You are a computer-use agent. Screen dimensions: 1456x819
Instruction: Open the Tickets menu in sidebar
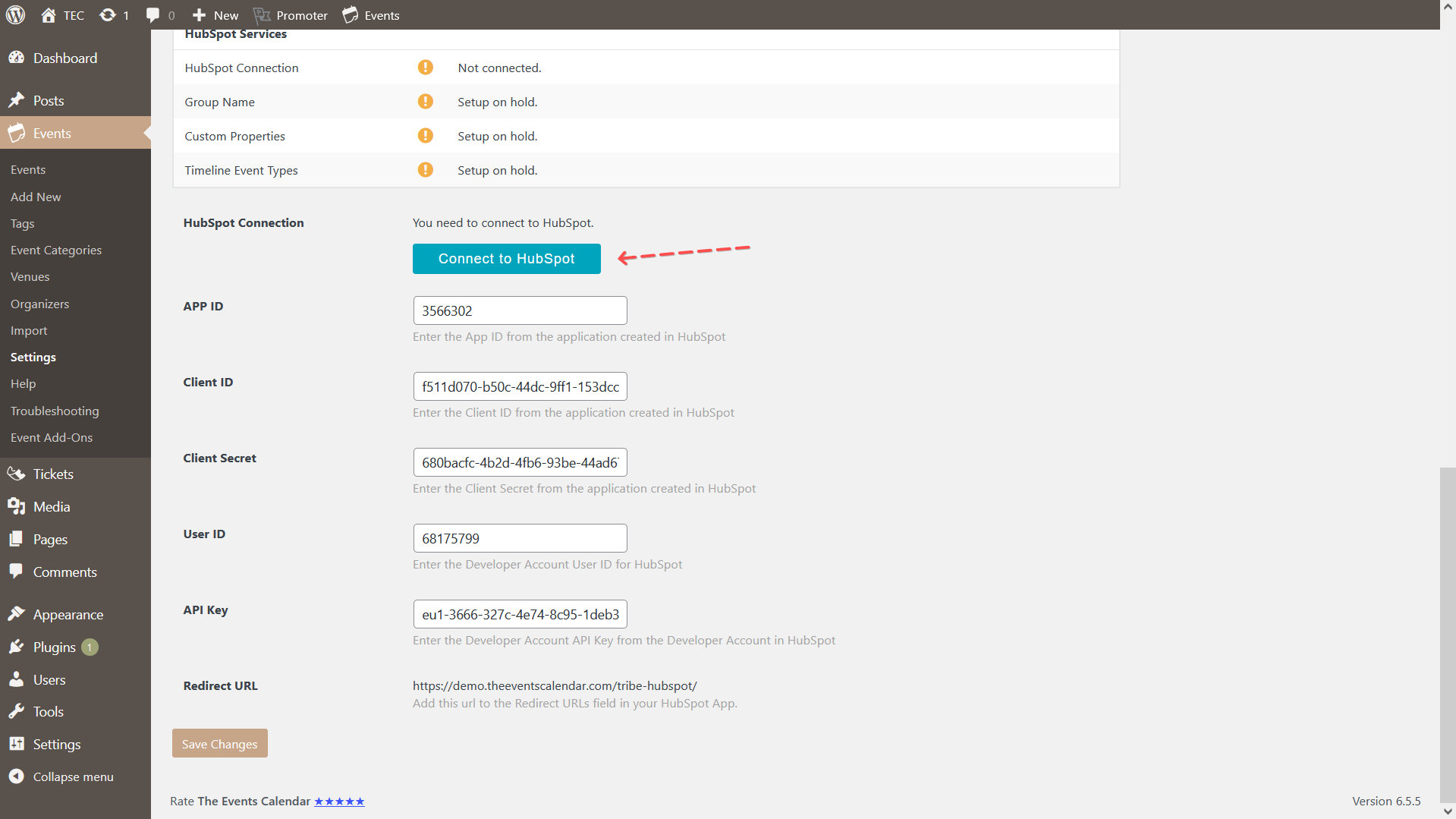point(53,474)
